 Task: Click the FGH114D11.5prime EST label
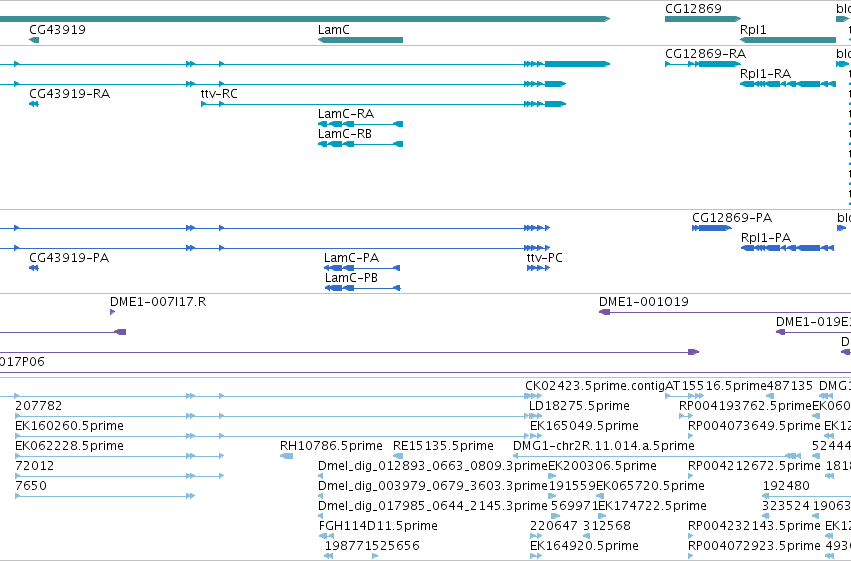point(378,526)
